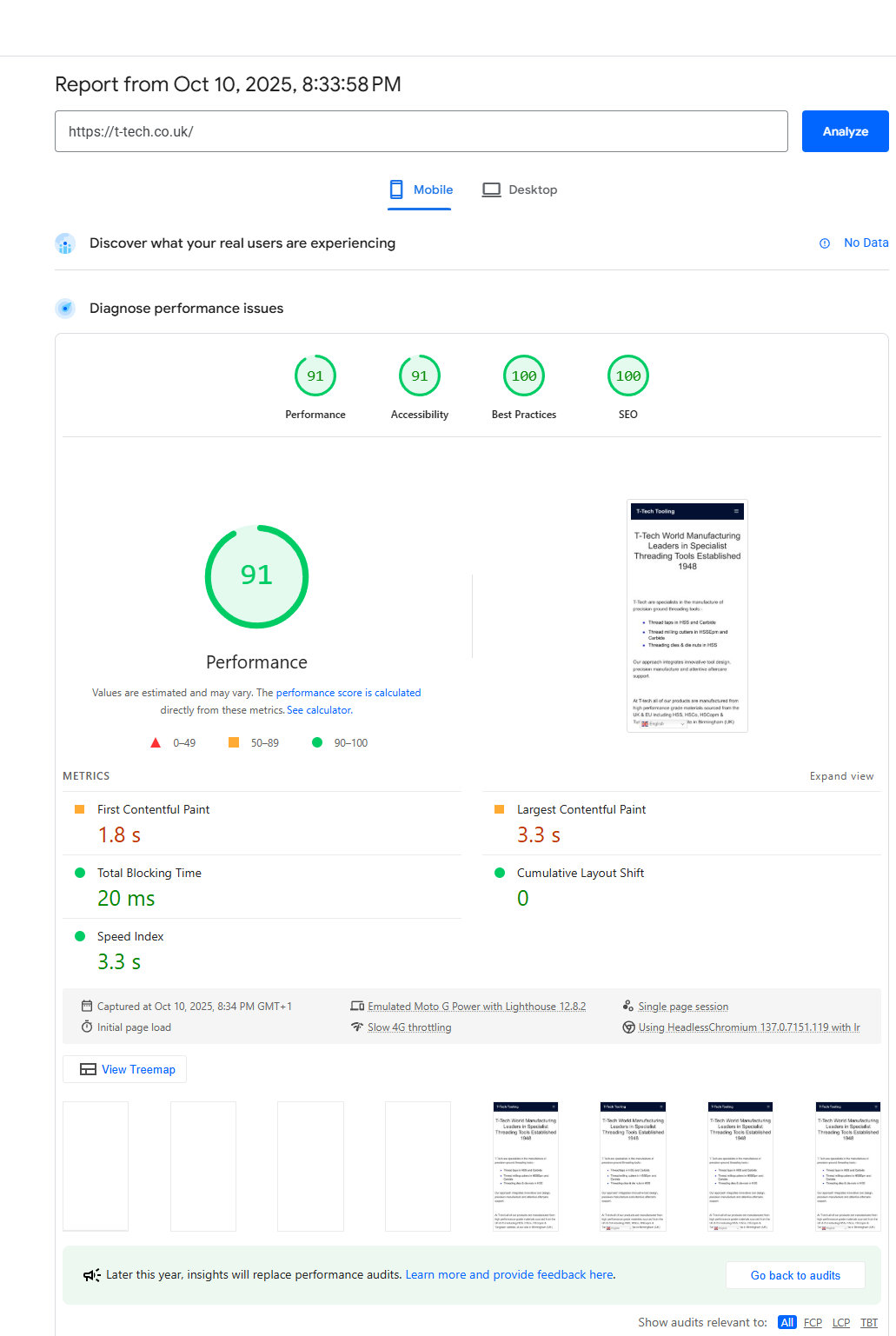
Task: Filter audits by TBT
Action: (869, 1322)
